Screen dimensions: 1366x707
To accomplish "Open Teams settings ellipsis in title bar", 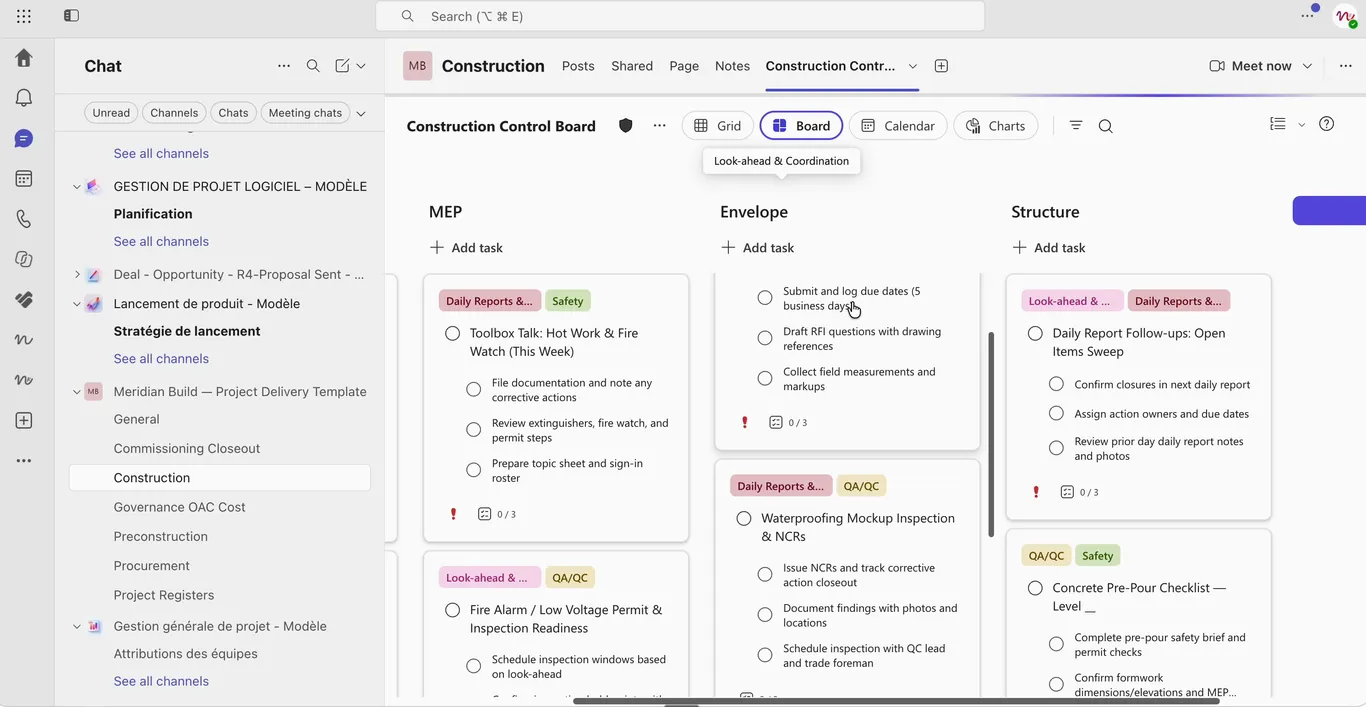I will 1307,16.
